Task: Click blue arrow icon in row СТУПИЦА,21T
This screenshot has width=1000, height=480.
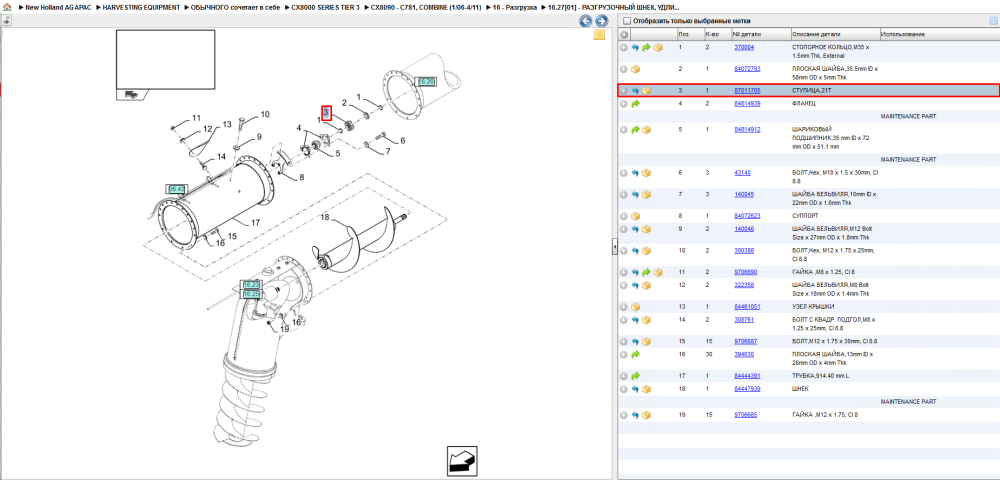Action: point(635,91)
